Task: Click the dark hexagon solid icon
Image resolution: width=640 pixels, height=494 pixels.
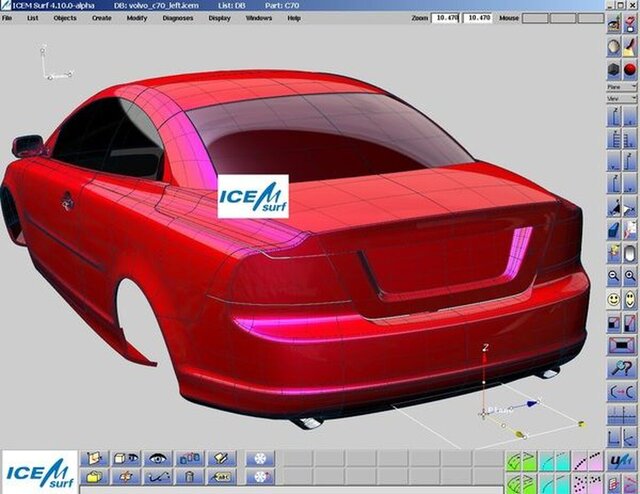Action: (614, 69)
